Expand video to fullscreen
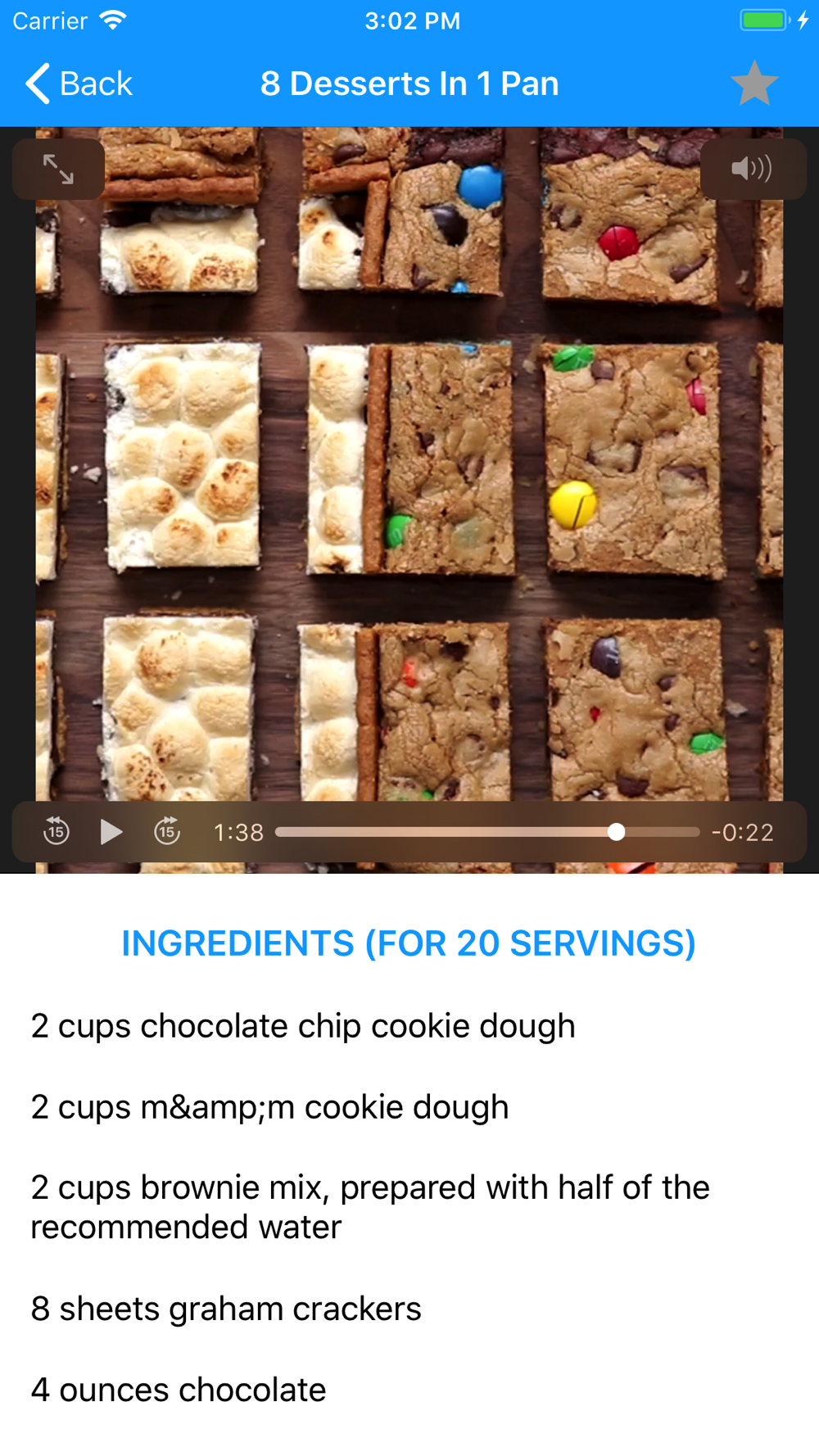 (58, 170)
